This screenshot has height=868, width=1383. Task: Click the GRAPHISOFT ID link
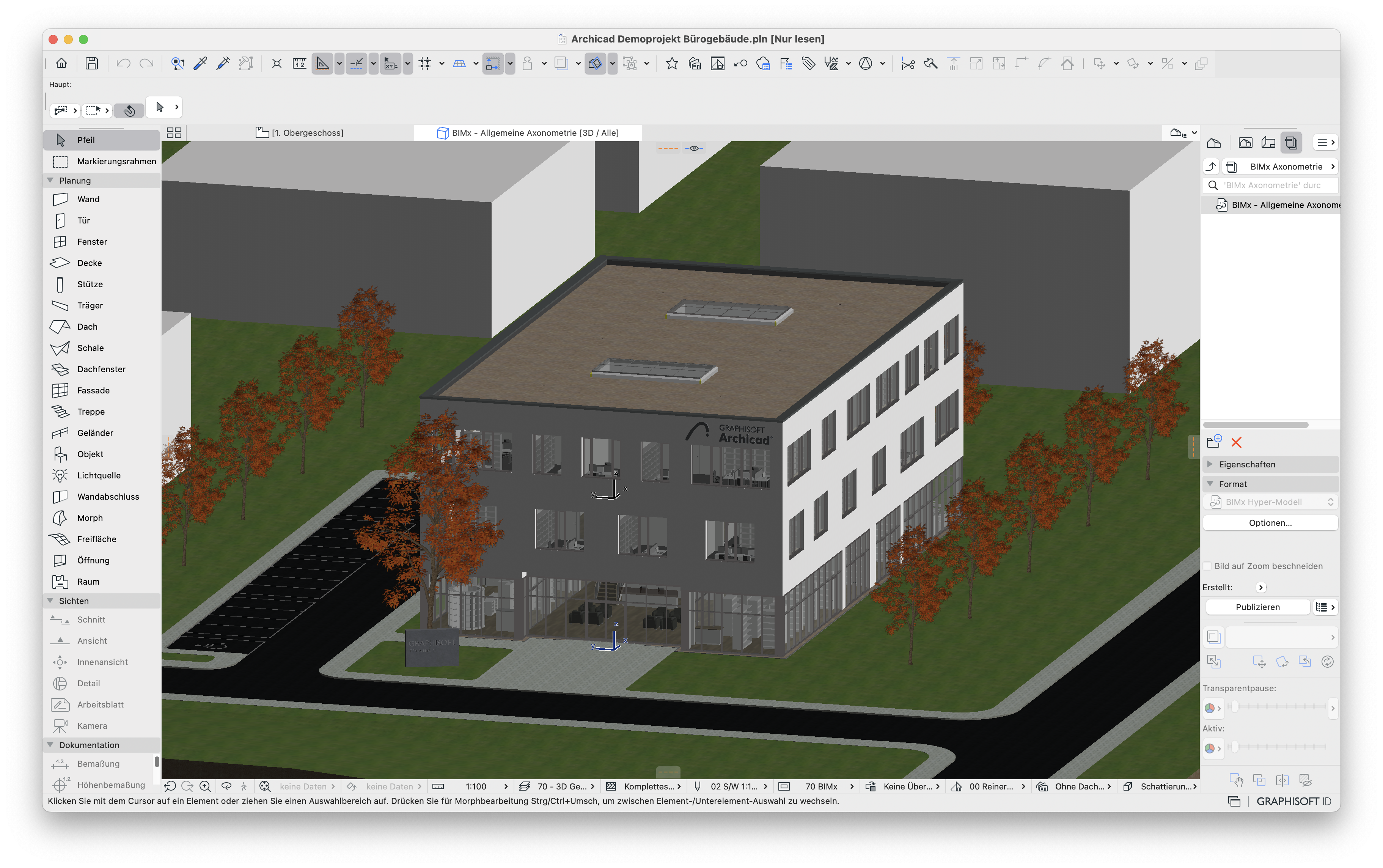click(1293, 801)
